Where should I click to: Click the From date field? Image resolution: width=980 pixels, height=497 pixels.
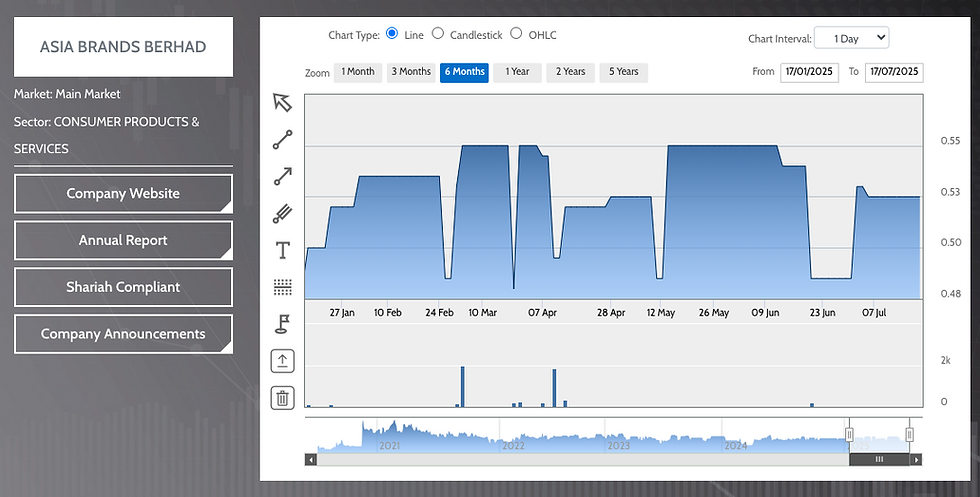809,72
